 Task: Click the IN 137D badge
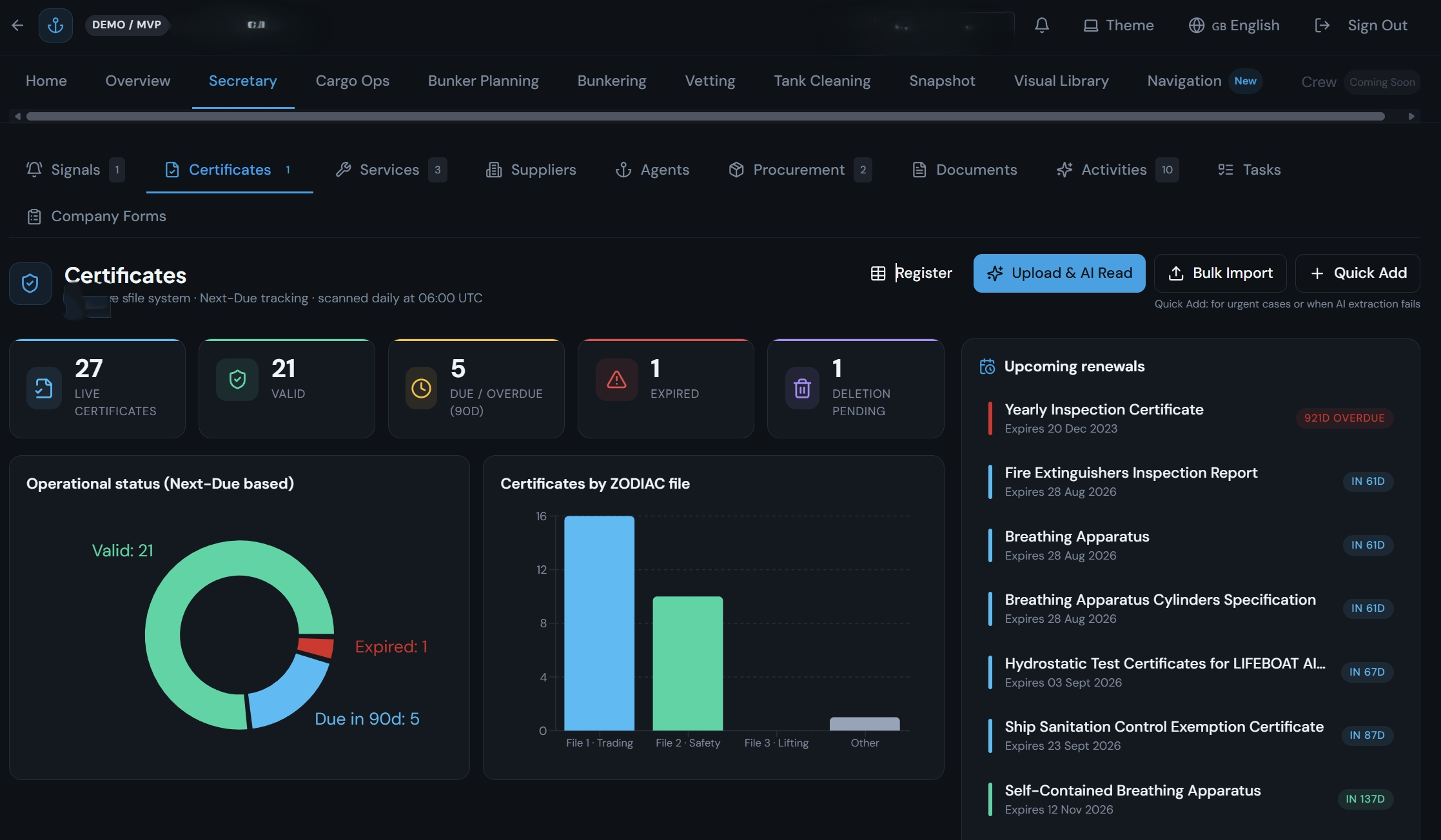[x=1366, y=799]
